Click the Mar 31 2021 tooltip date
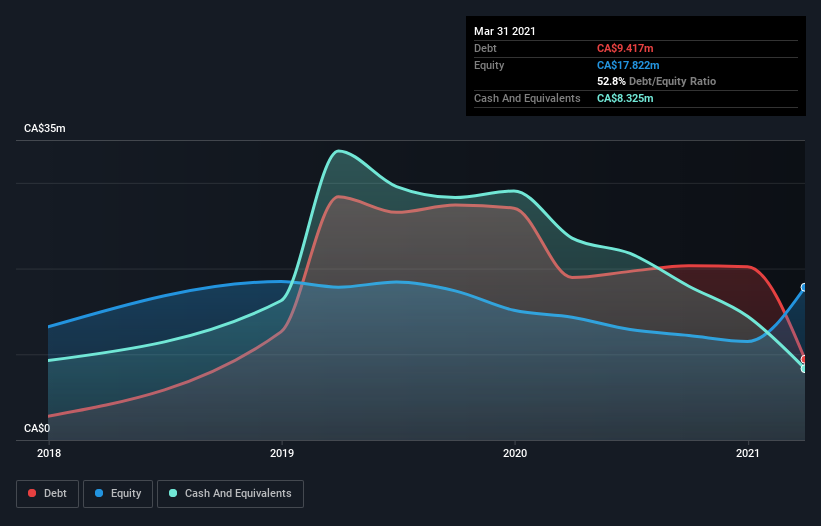The height and width of the screenshot is (526, 821). click(505, 31)
